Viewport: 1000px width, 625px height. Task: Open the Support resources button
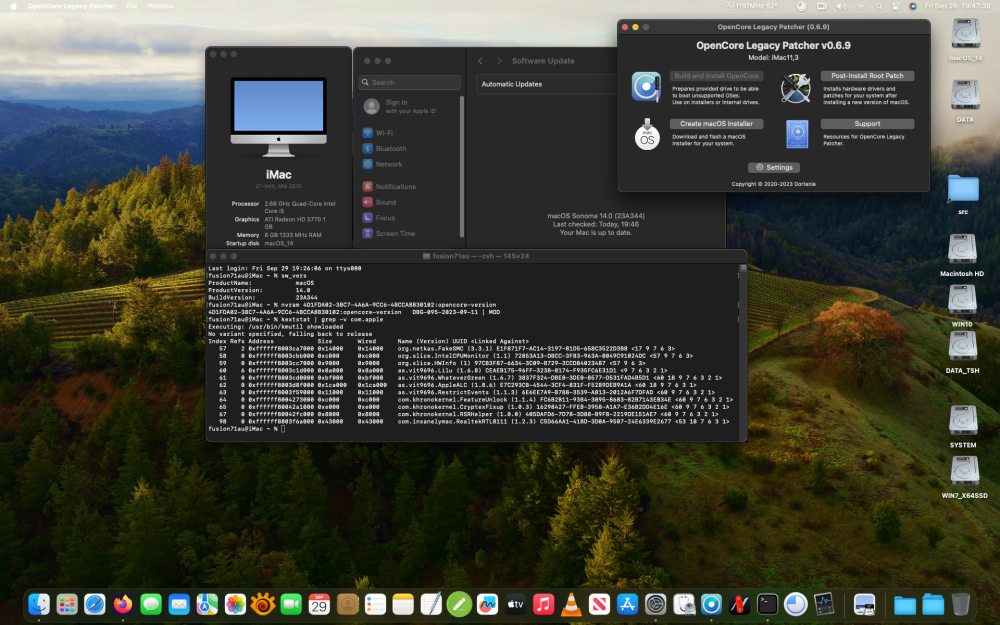(x=867, y=124)
